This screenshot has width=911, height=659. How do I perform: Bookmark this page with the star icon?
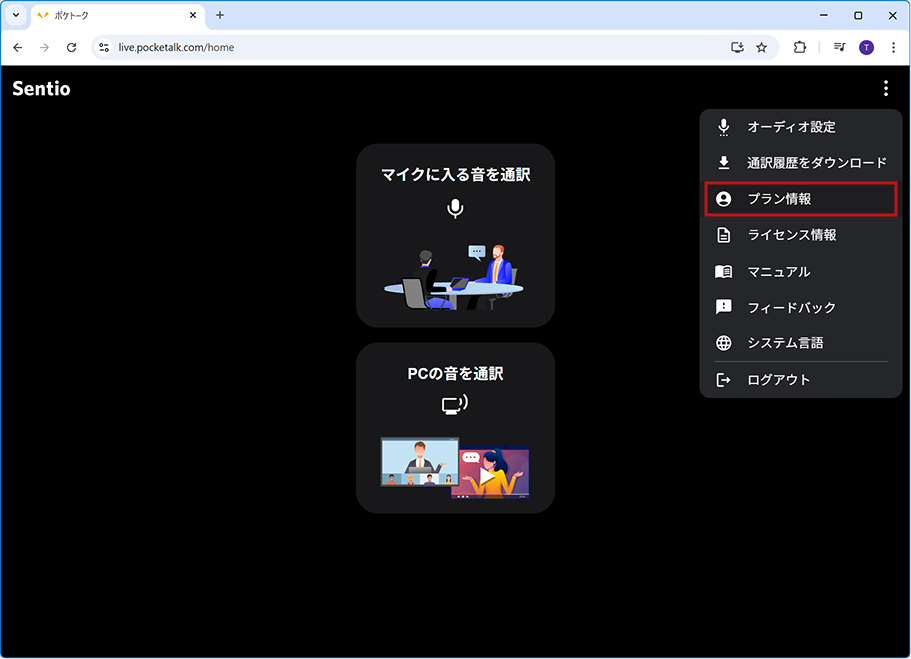[x=762, y=48]
